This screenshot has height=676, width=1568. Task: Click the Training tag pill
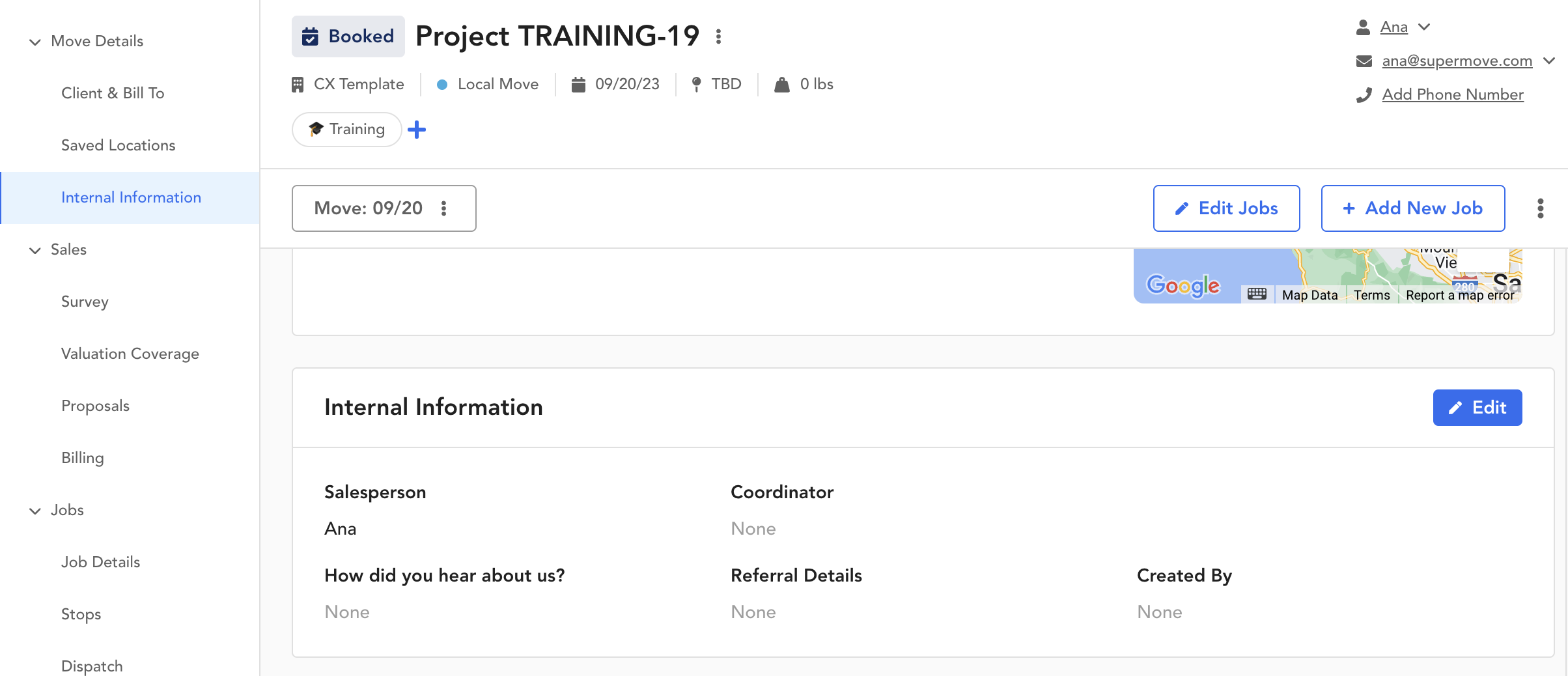(x=347, y=130)
